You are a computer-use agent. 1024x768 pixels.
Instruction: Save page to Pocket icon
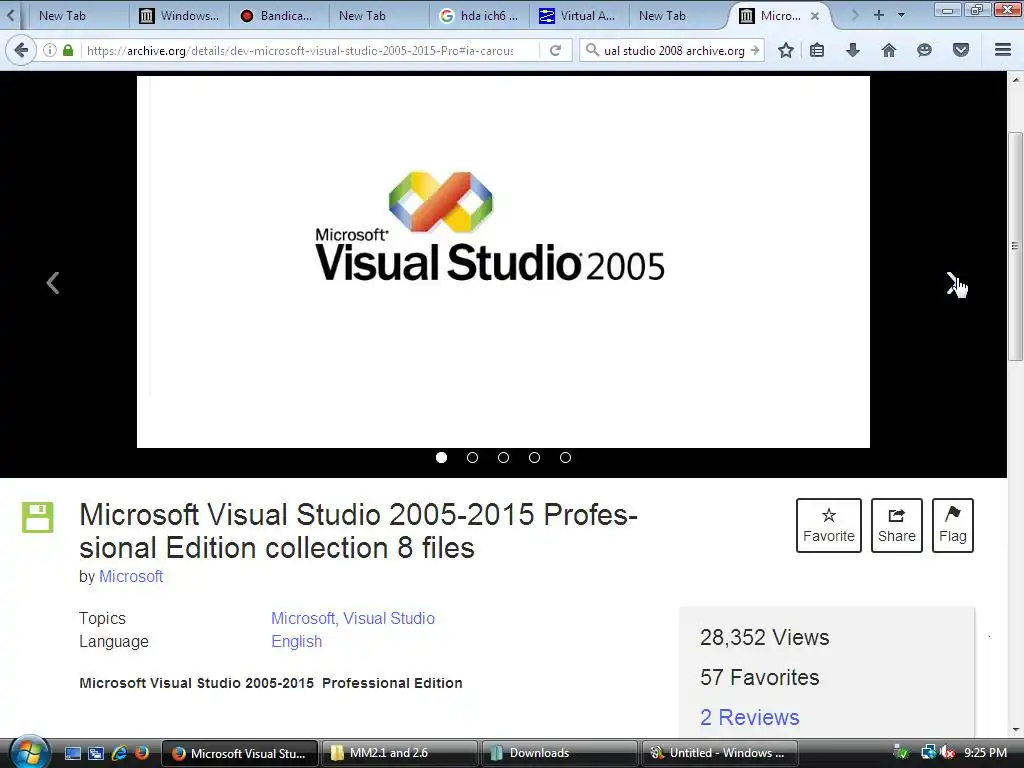961,50
